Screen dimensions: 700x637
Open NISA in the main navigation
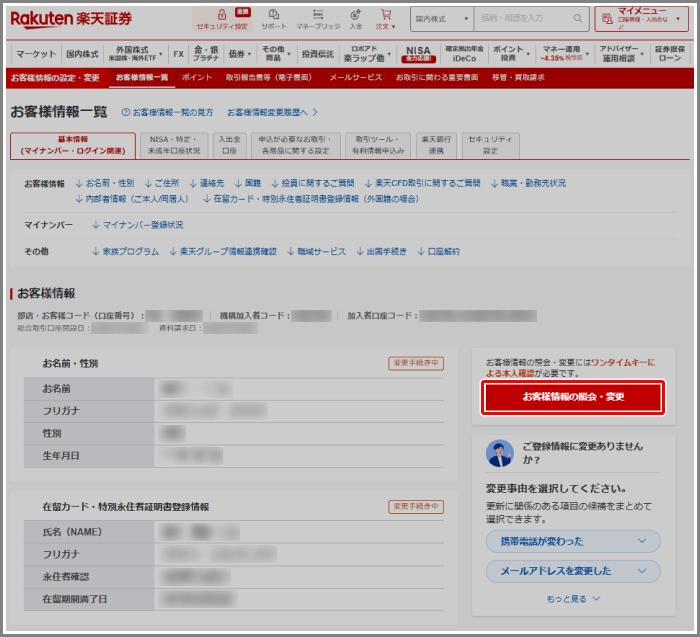tap(418, 54)
